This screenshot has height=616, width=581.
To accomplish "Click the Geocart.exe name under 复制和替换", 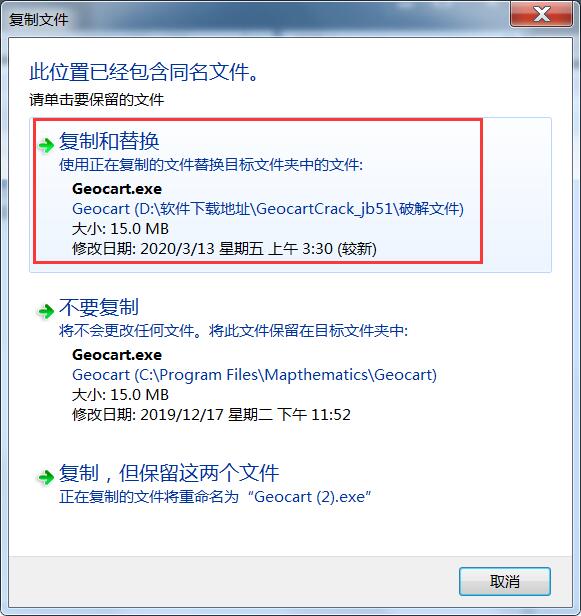I will (117, 189).
